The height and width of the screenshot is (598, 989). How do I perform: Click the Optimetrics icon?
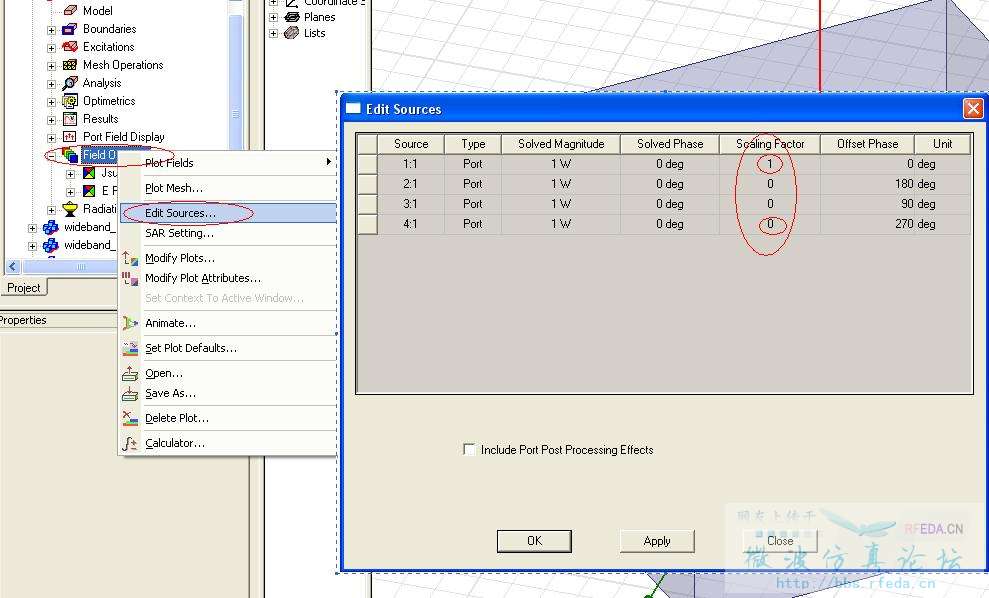pos(70,101)
